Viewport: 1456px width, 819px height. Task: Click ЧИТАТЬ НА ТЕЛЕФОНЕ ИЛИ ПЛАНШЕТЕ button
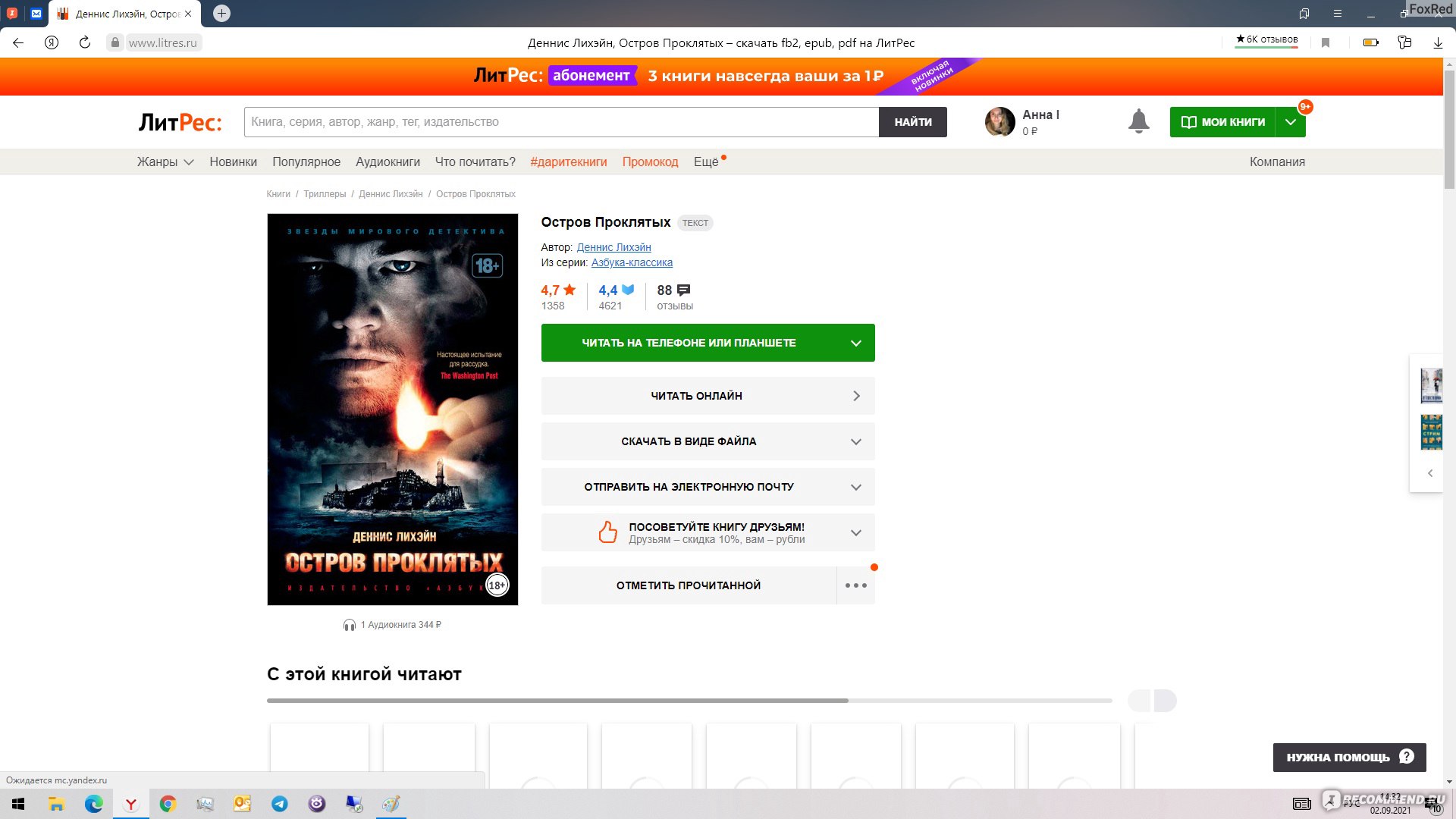coord(708,343)
